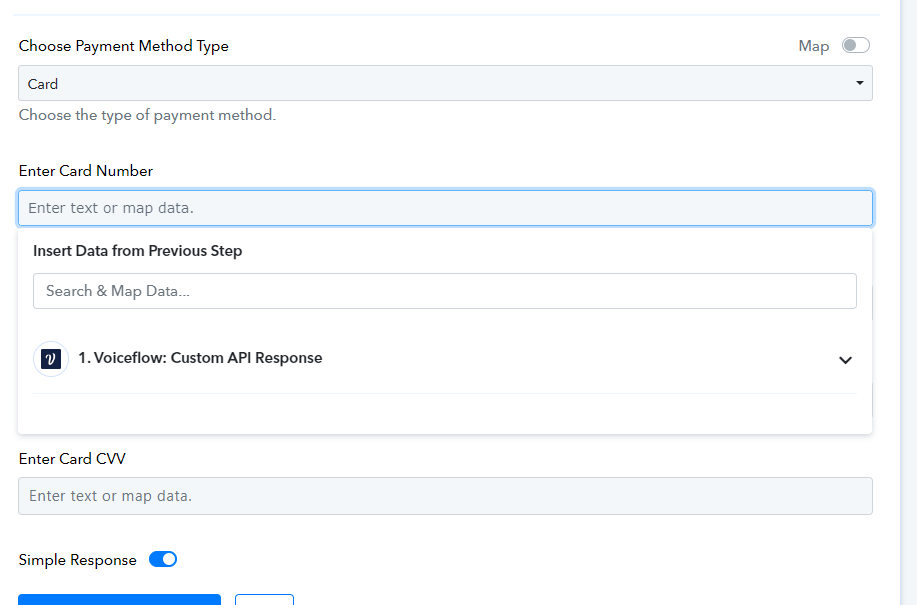Click the blue button below Simple Response
Image resolution: width=917 pixels, height=605 pixels.
(x=119, y=600)
